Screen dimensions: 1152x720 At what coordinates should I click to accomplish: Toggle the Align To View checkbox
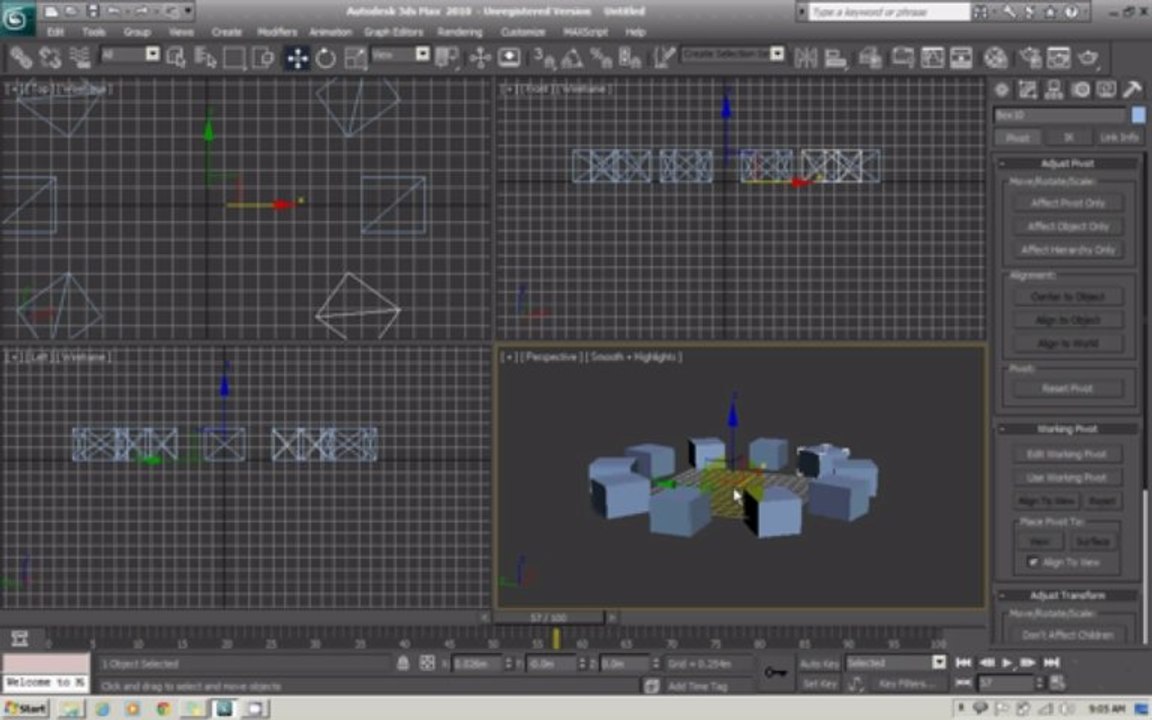[x=1032, y=562]
